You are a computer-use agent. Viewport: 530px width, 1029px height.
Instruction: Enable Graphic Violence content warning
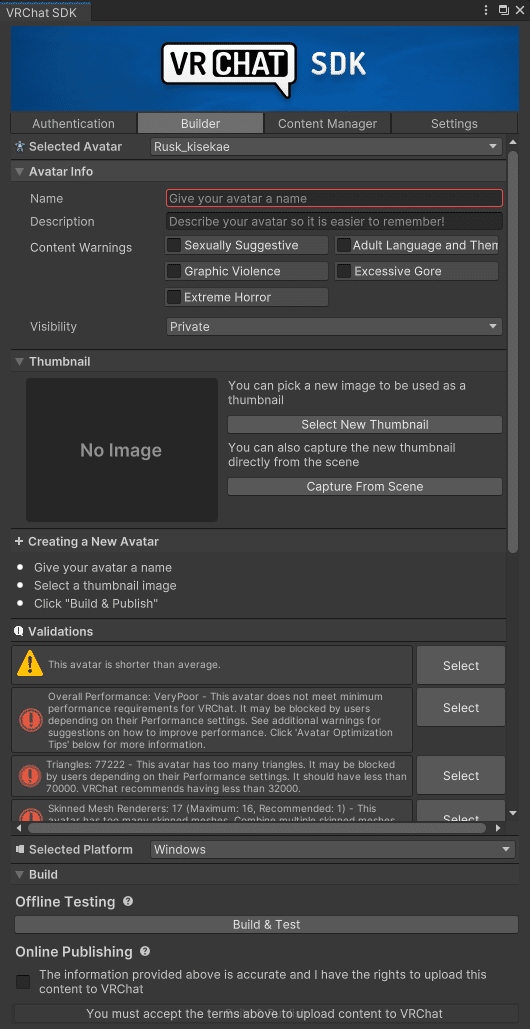[x=174, y=271]
